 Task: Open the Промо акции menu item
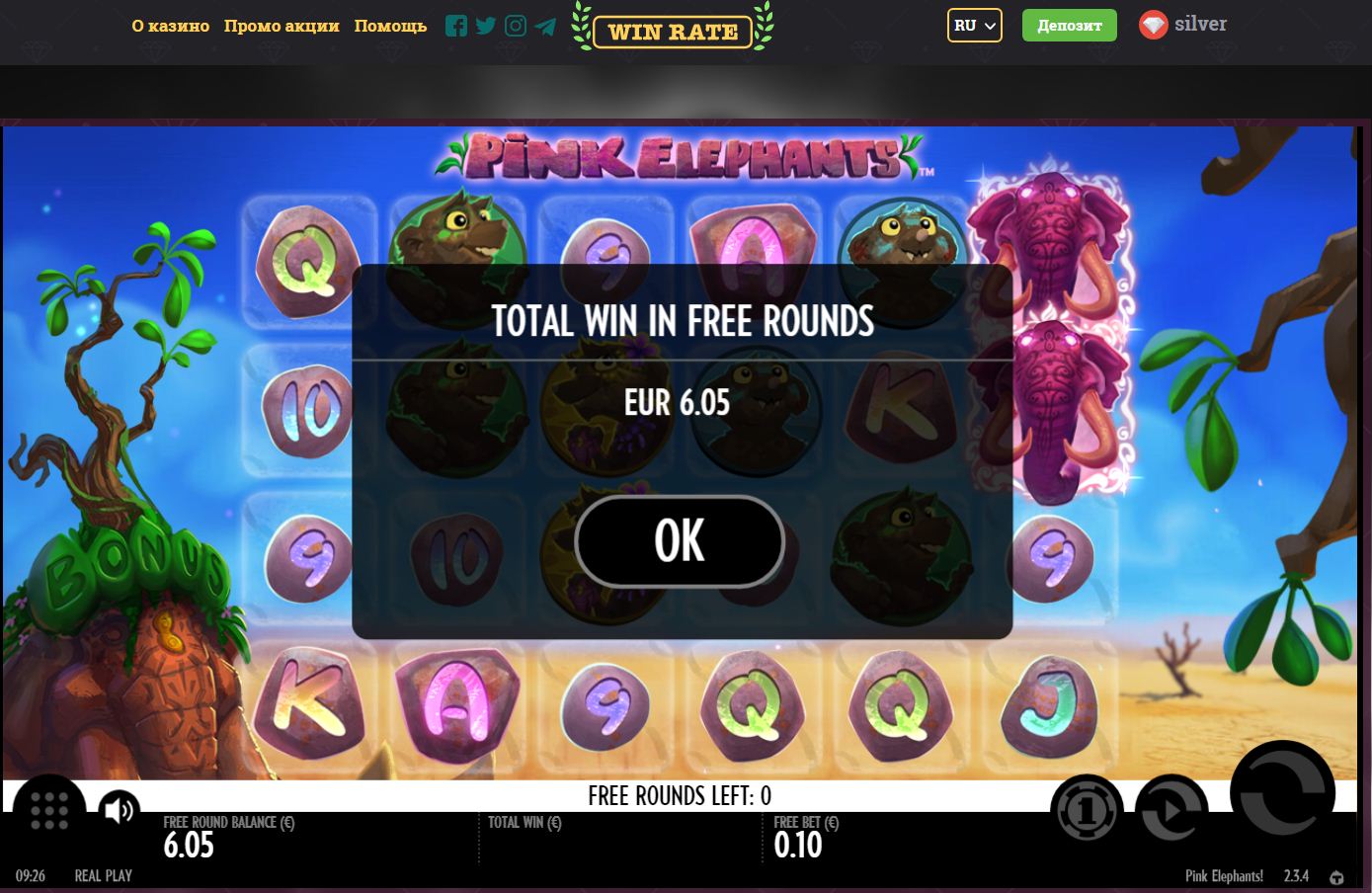(x=282, y=26)
